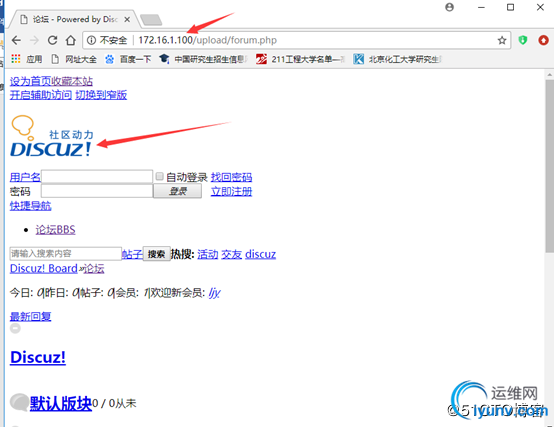
Task: Click the 搜索 button
Action: point(157,254)
